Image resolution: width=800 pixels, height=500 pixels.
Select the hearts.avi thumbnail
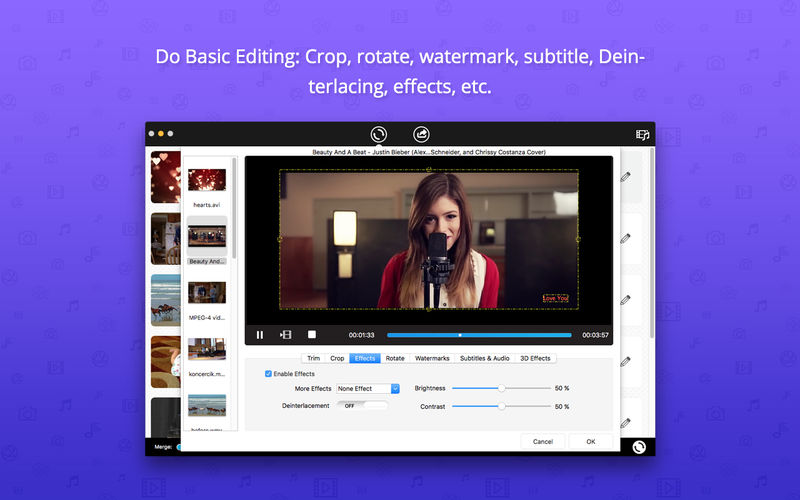[207, 180]
